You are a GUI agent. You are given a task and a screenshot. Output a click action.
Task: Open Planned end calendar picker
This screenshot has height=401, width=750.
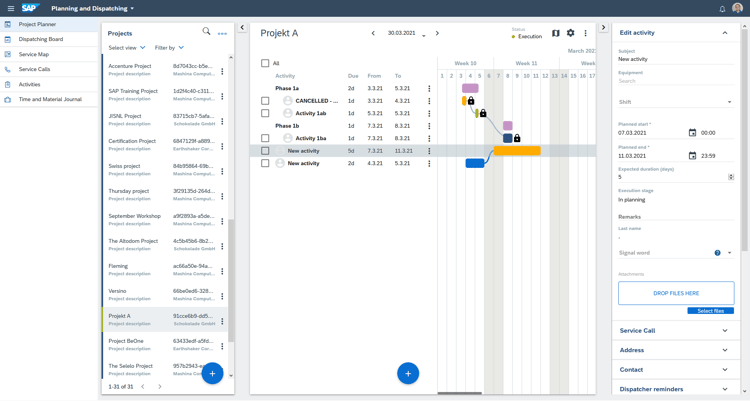click(x=692, y=156)
